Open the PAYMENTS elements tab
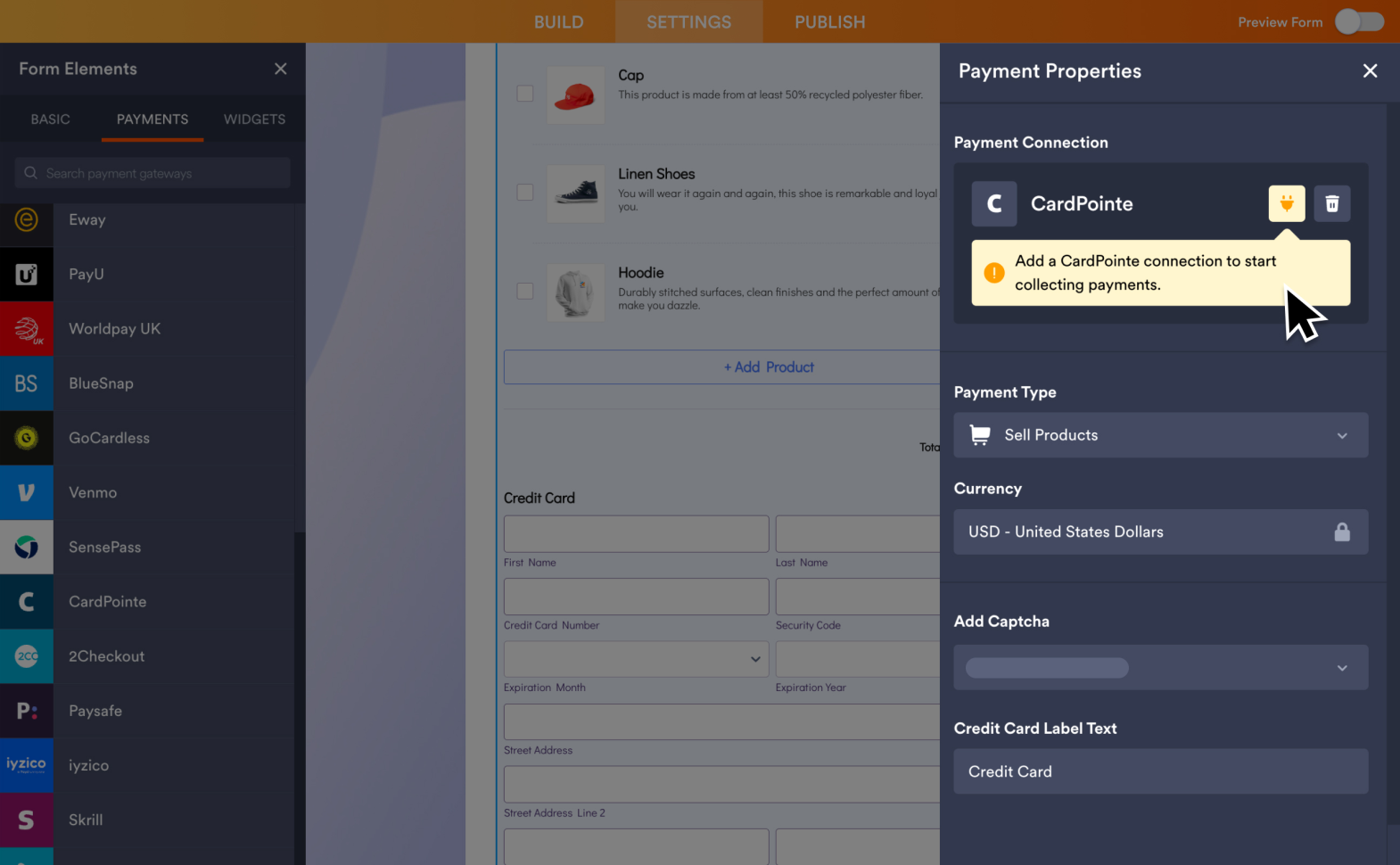 (x=152, y=119)
